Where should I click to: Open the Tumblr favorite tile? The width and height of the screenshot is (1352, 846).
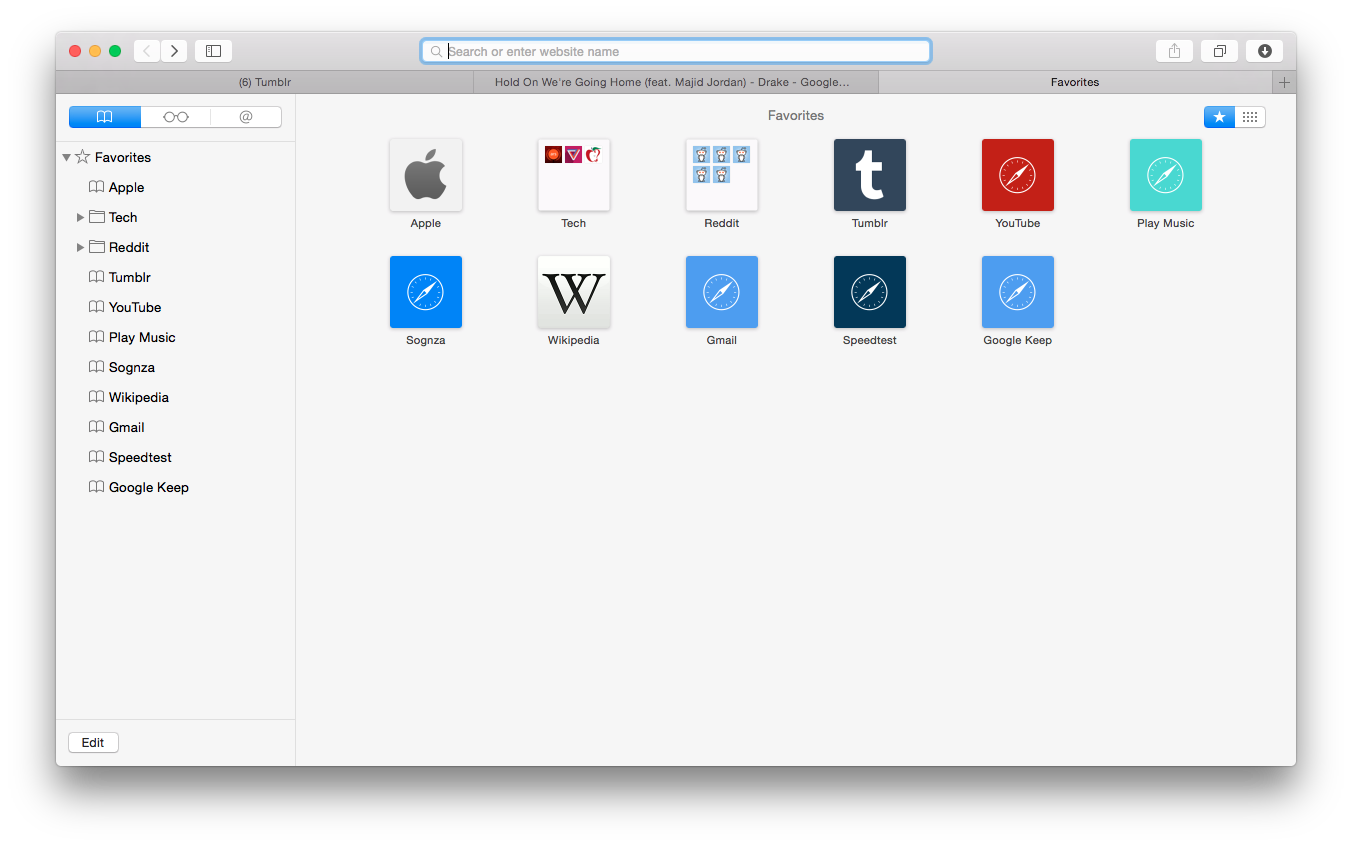(x=870, y=175)
